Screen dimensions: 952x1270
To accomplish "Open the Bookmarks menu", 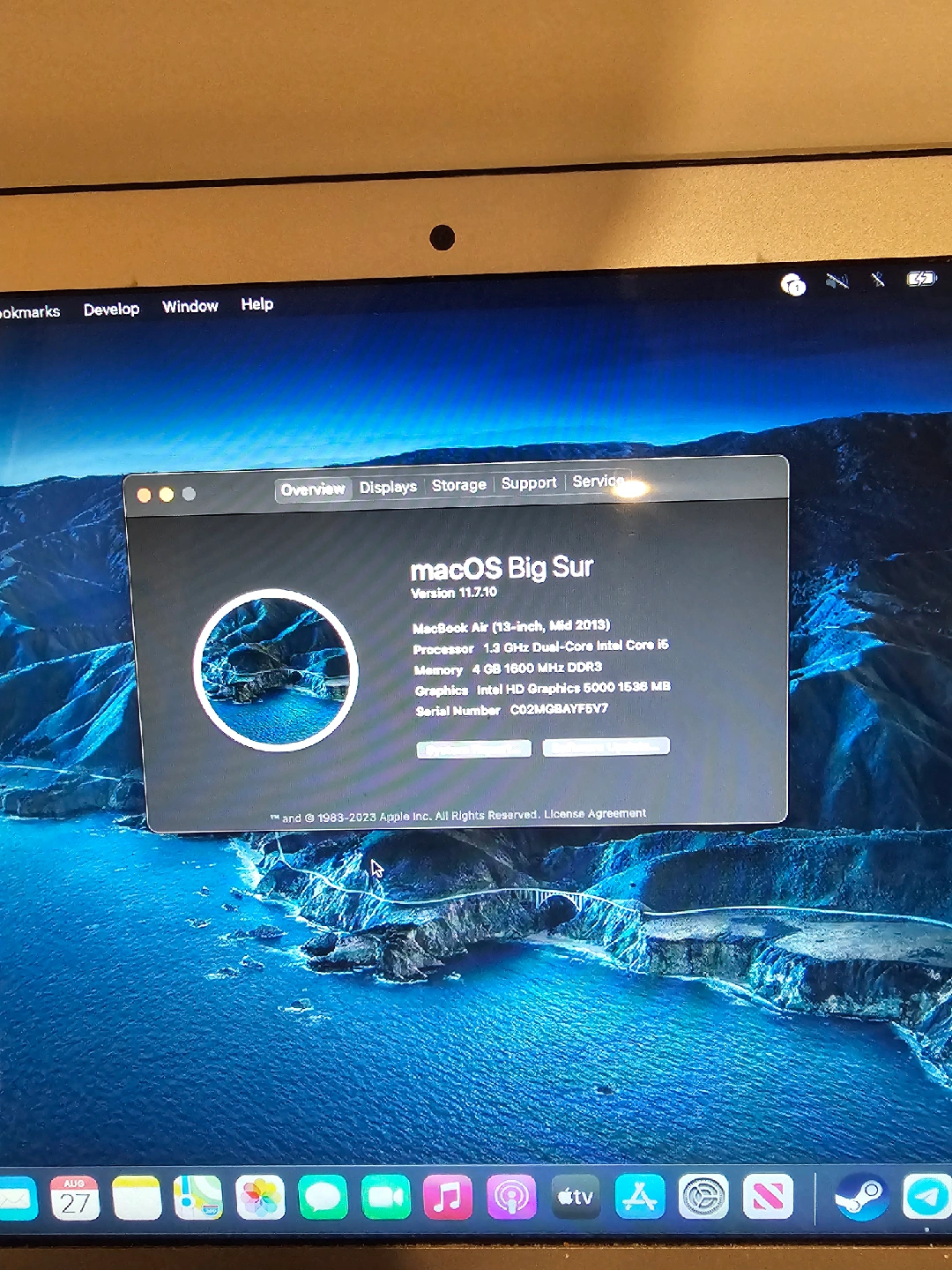I will [x=30, y=312].
